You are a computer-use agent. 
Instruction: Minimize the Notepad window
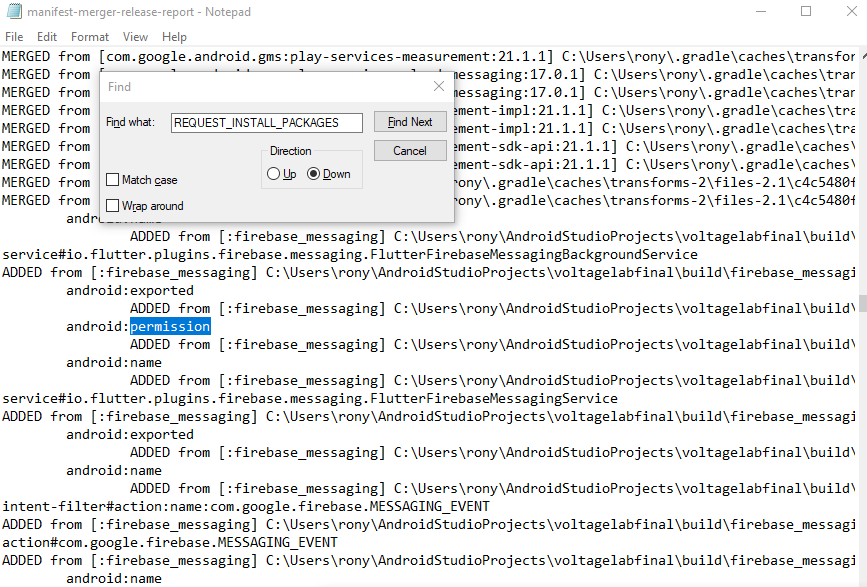click(x=761, y=11)
